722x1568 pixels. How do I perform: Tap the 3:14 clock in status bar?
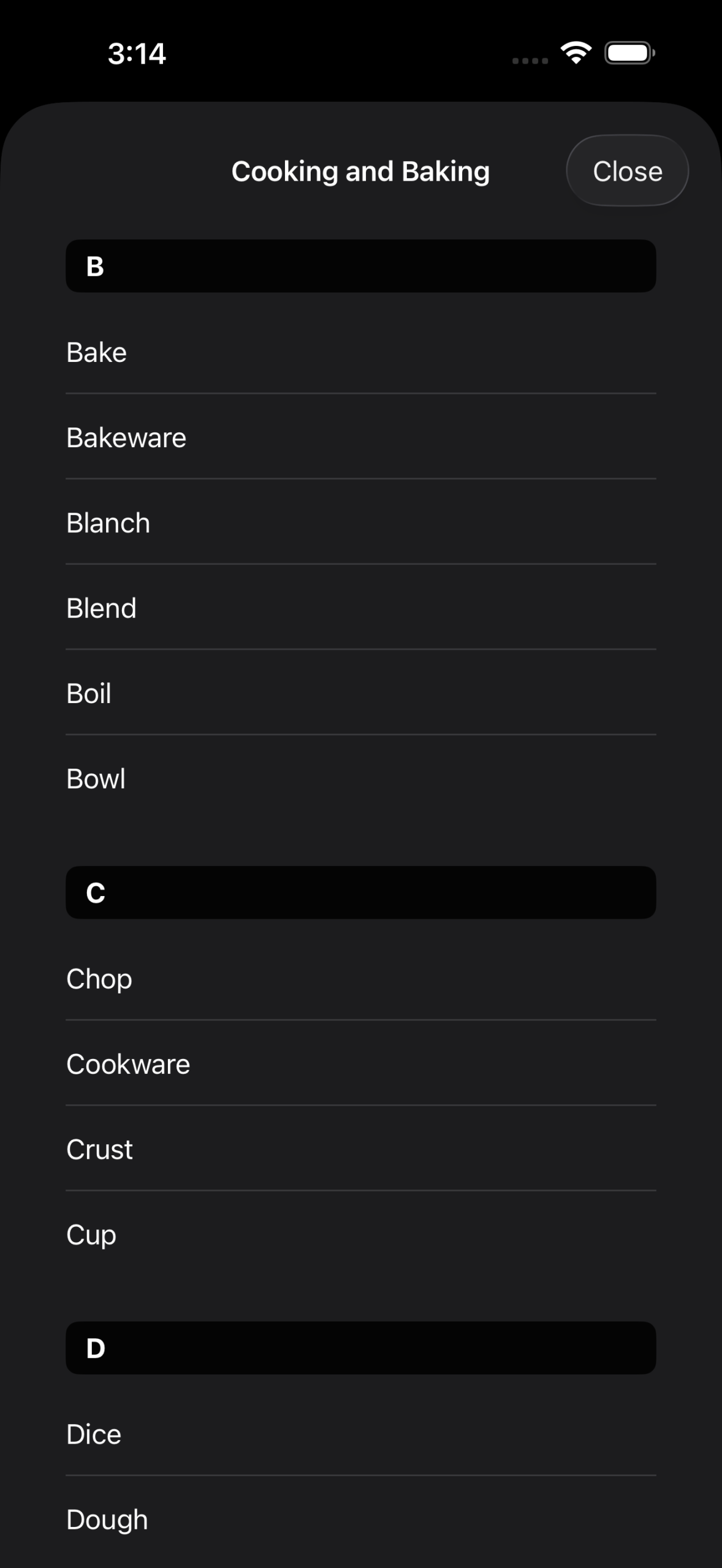click(137, 54)
